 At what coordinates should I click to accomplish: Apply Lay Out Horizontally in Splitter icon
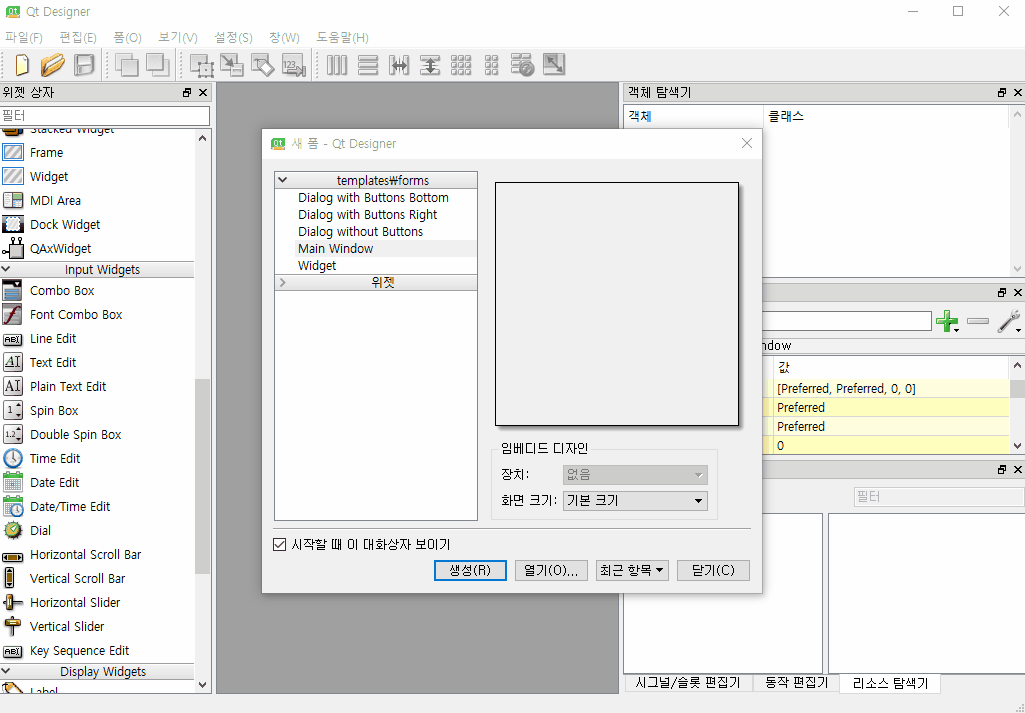click(x=399, y=65)
